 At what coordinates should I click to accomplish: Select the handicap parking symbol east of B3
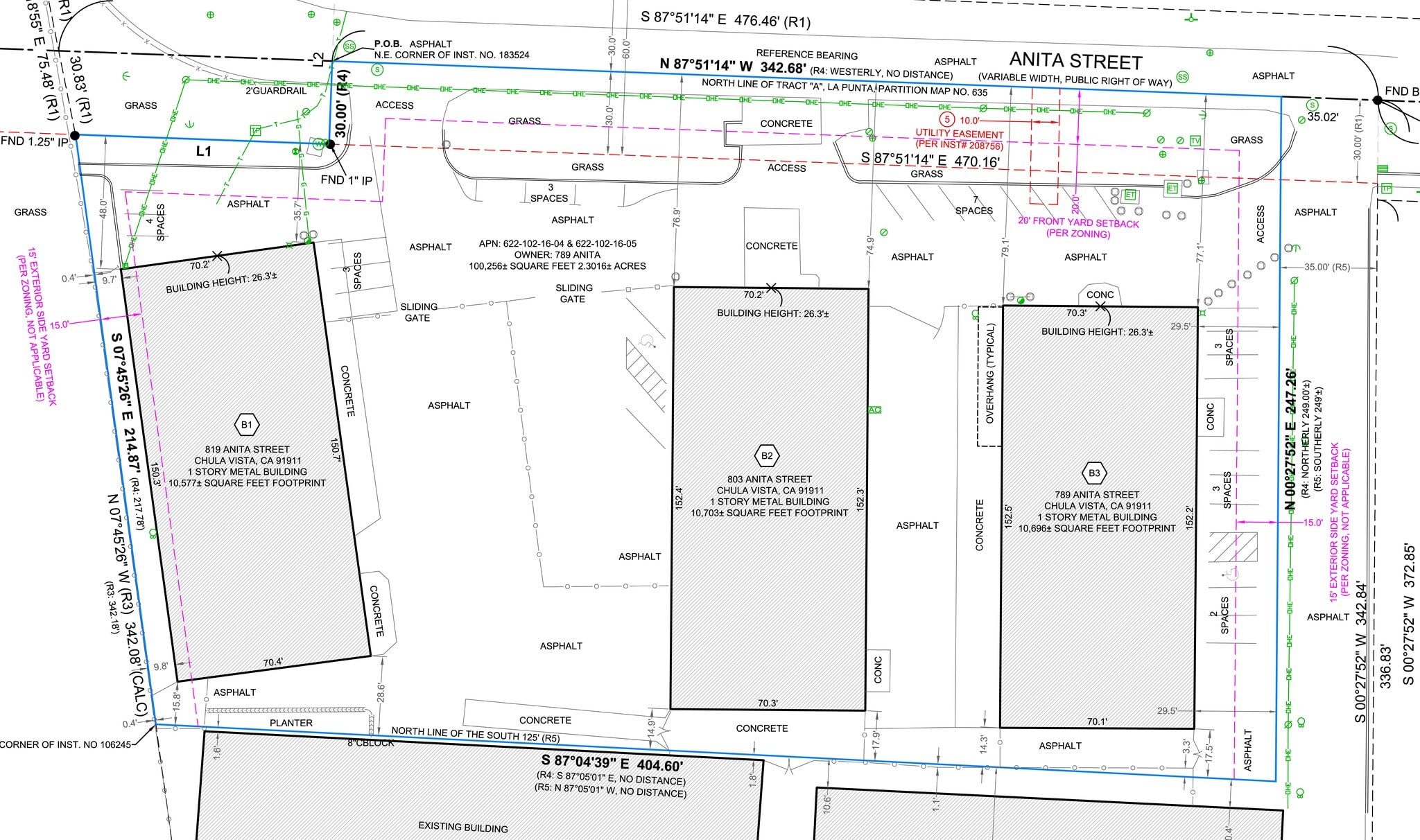click(1231, 573)
